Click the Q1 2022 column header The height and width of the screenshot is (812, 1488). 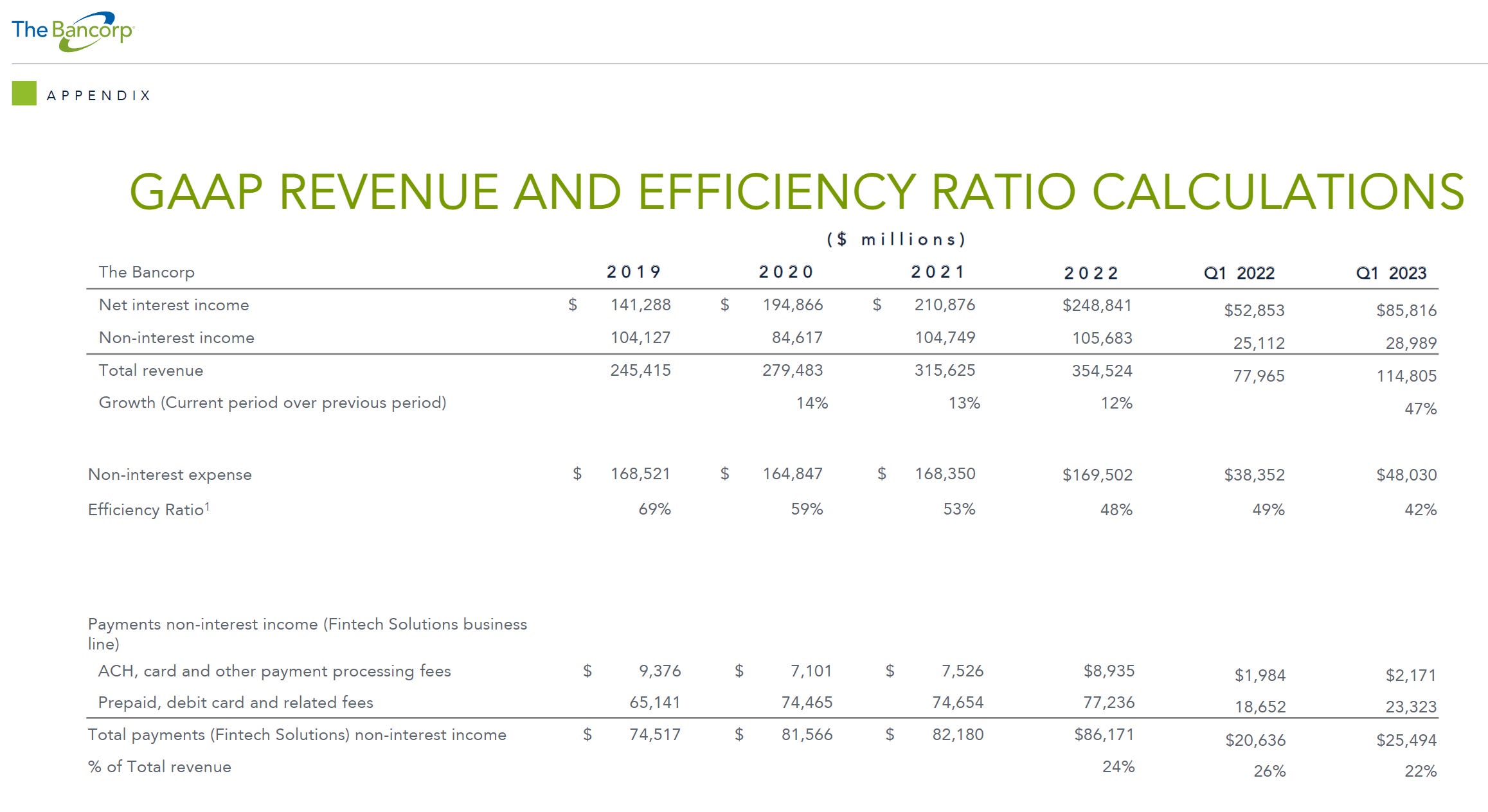pos(1239,273)
